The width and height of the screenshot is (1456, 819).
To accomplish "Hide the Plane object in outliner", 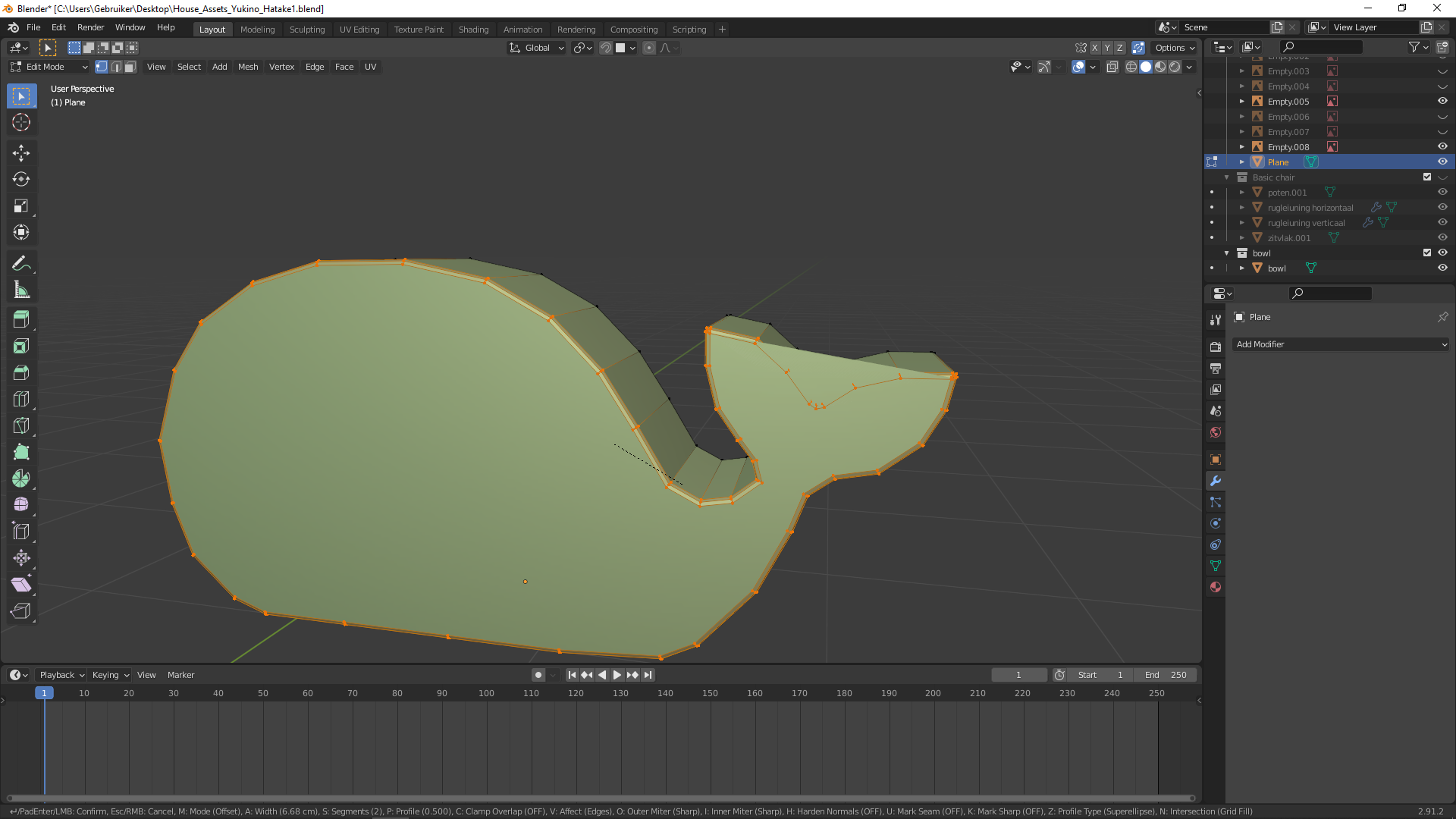I will pyautogui.click(x=1442, y=162).
